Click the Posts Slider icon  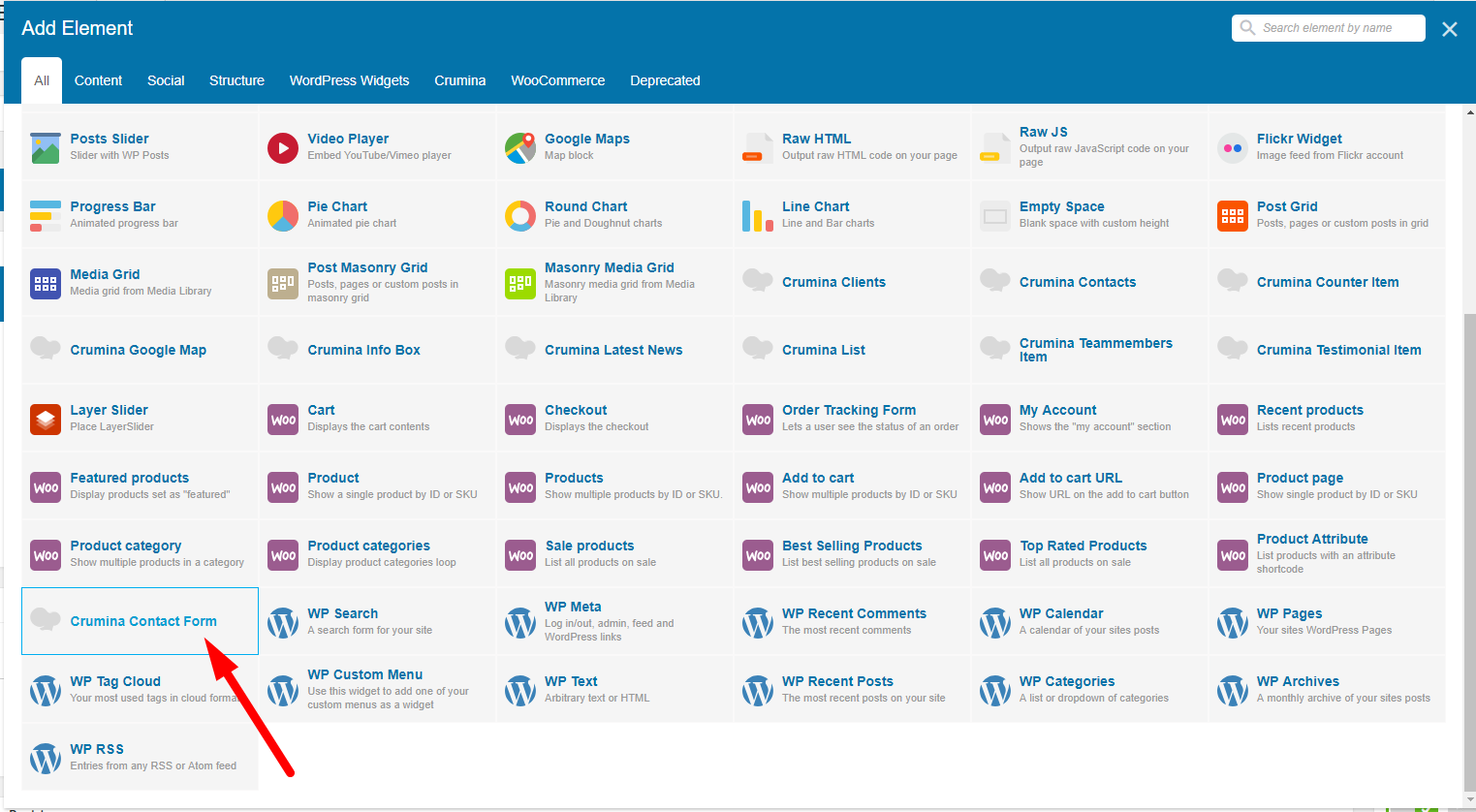click(46, 148)
